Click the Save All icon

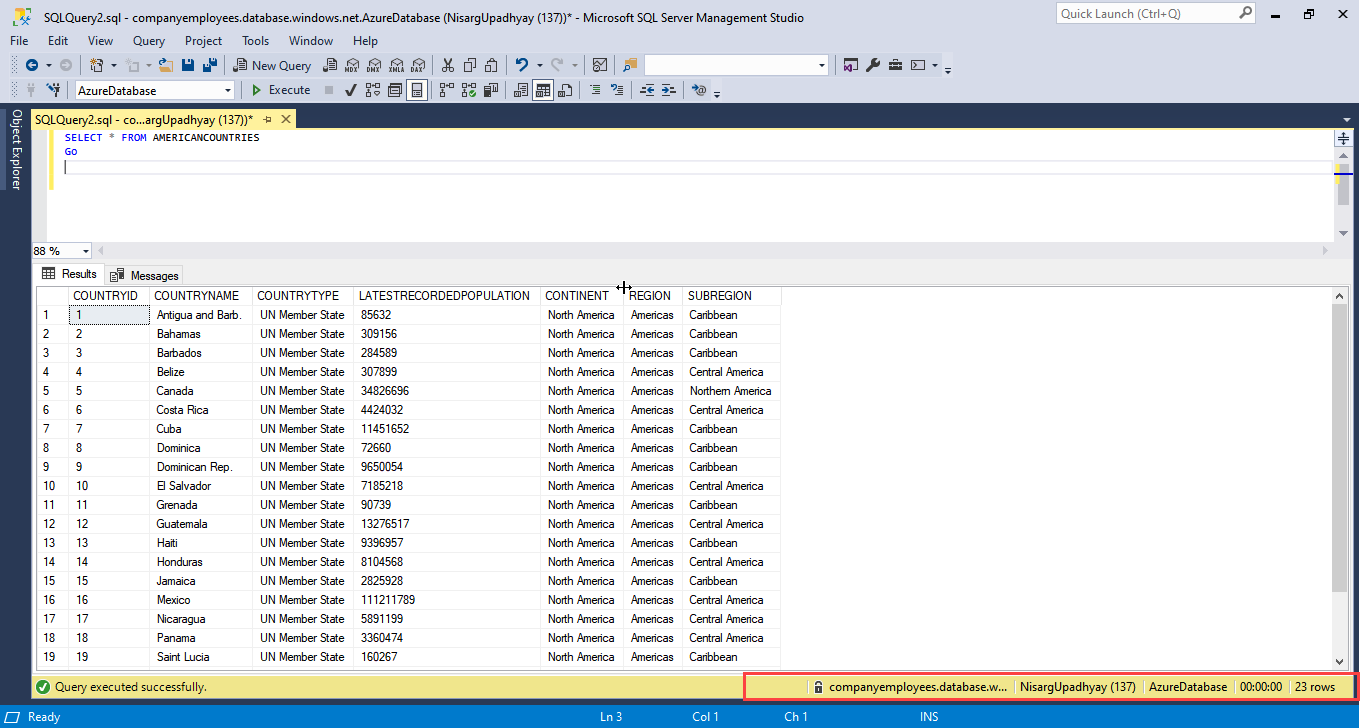(x=210, y=65)
